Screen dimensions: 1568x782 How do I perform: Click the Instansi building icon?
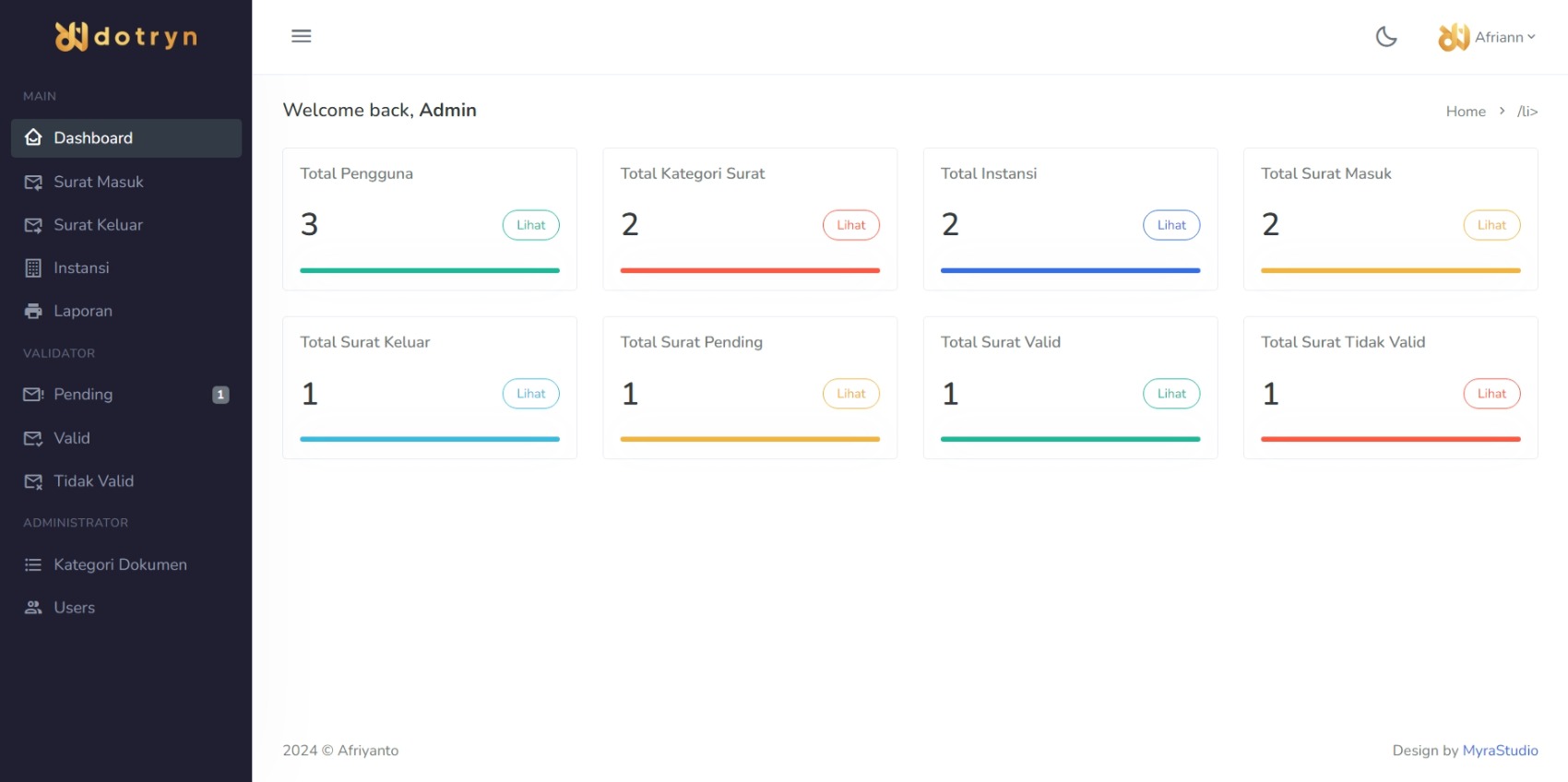point(33,268)
